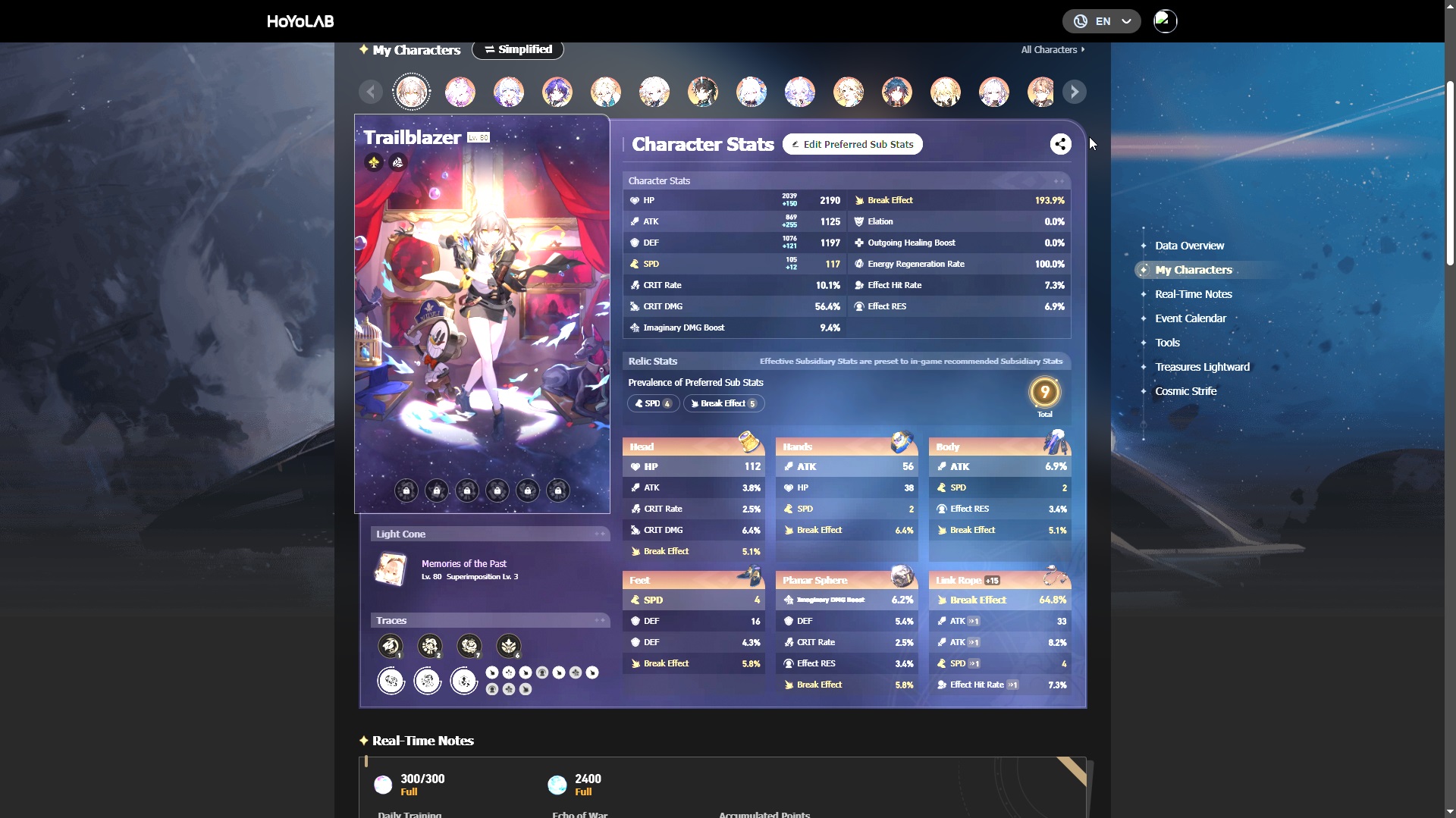Show more characters with the right carousel arrow

(1075, 92)
